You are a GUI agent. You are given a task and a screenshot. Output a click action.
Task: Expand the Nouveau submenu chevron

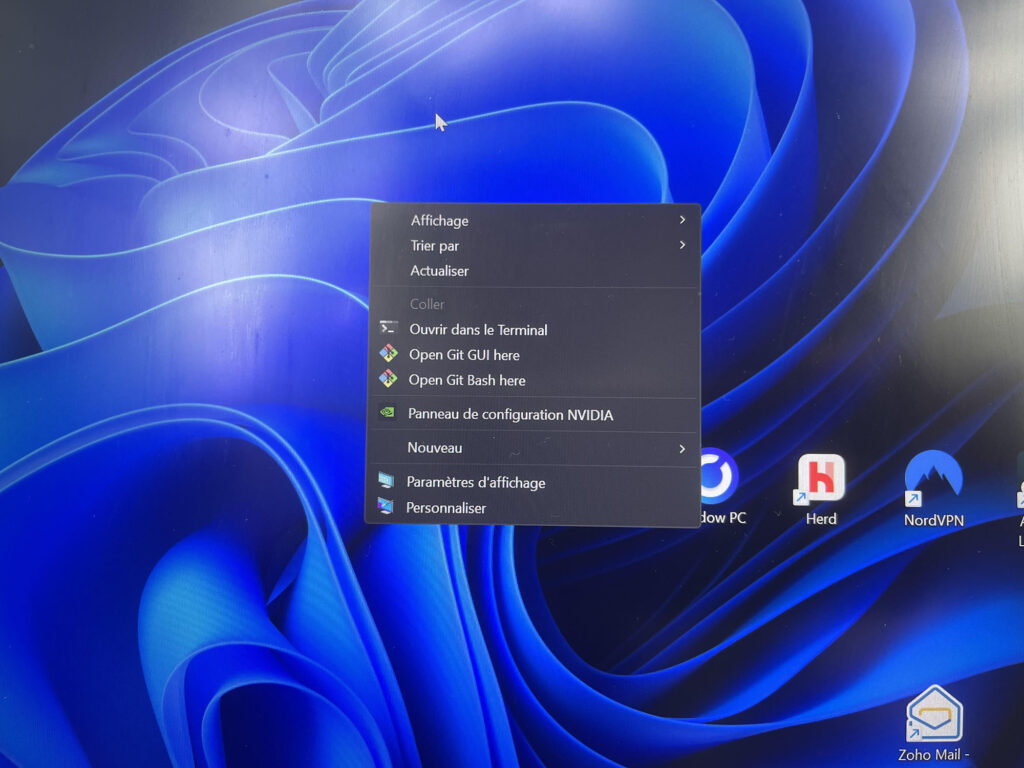(683, 448)
